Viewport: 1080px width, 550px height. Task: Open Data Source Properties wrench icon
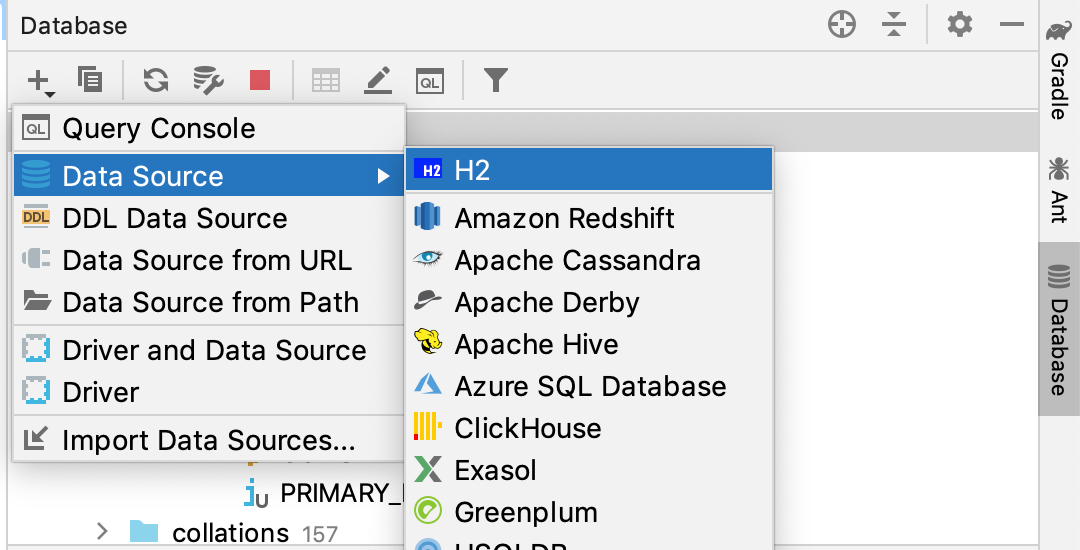click(x=207, y=80)
